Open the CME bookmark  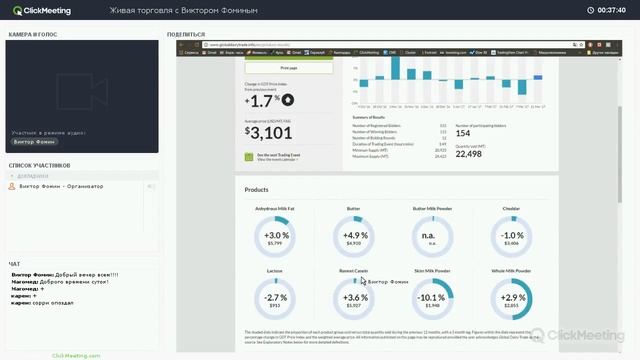(x=389, y=53)
